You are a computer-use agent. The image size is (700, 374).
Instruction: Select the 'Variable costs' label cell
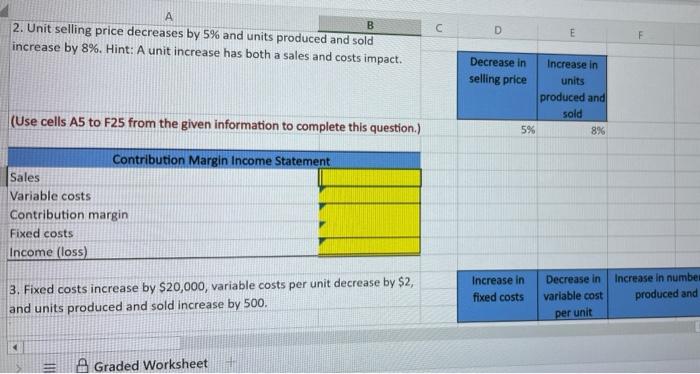[163, 196]
